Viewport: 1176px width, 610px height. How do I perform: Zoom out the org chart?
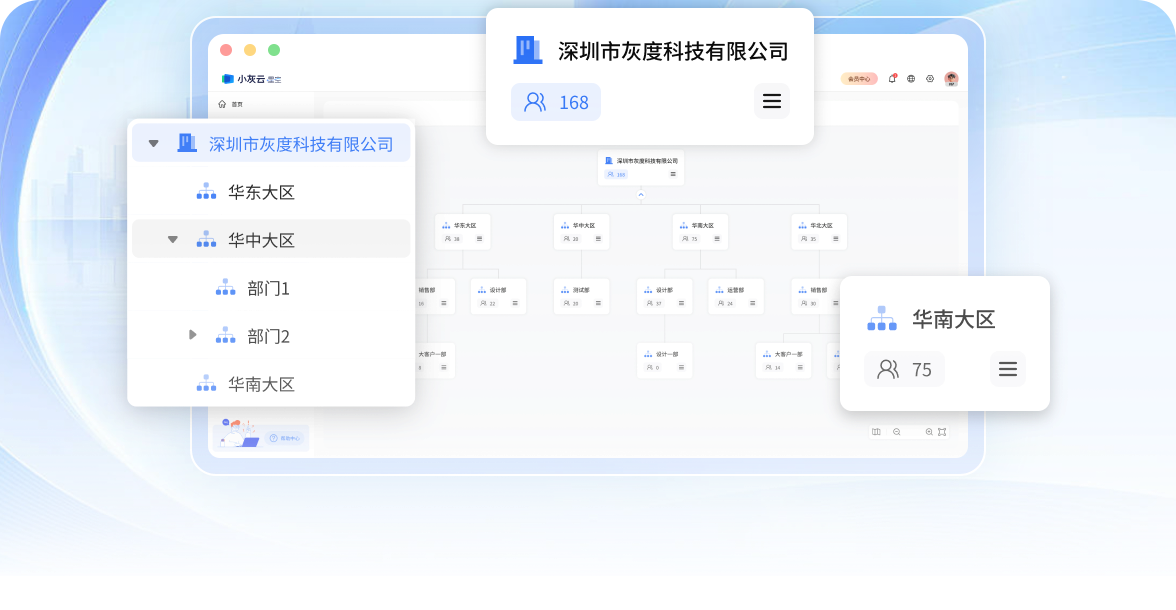897,432
